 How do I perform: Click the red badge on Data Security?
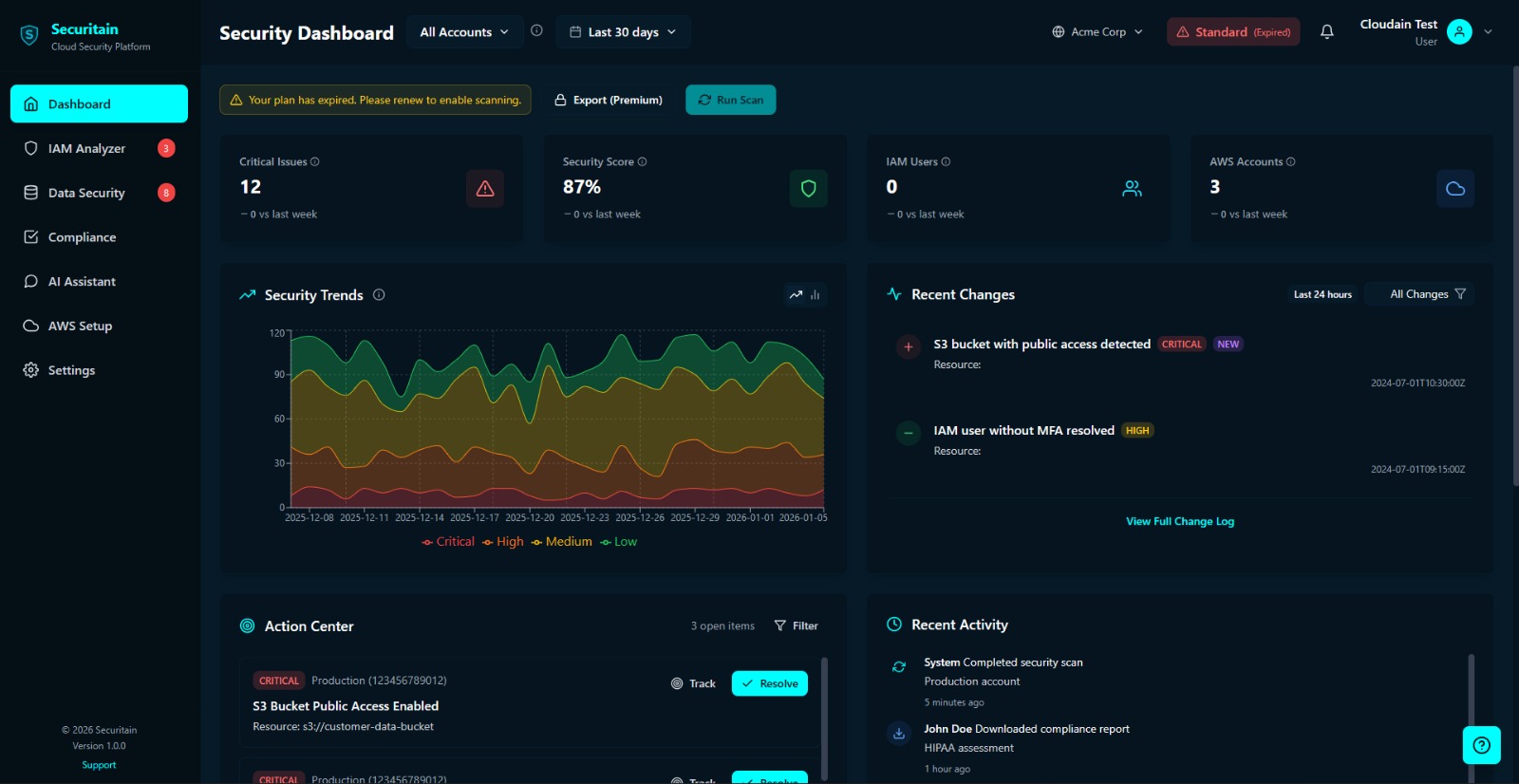click(166, 193)
